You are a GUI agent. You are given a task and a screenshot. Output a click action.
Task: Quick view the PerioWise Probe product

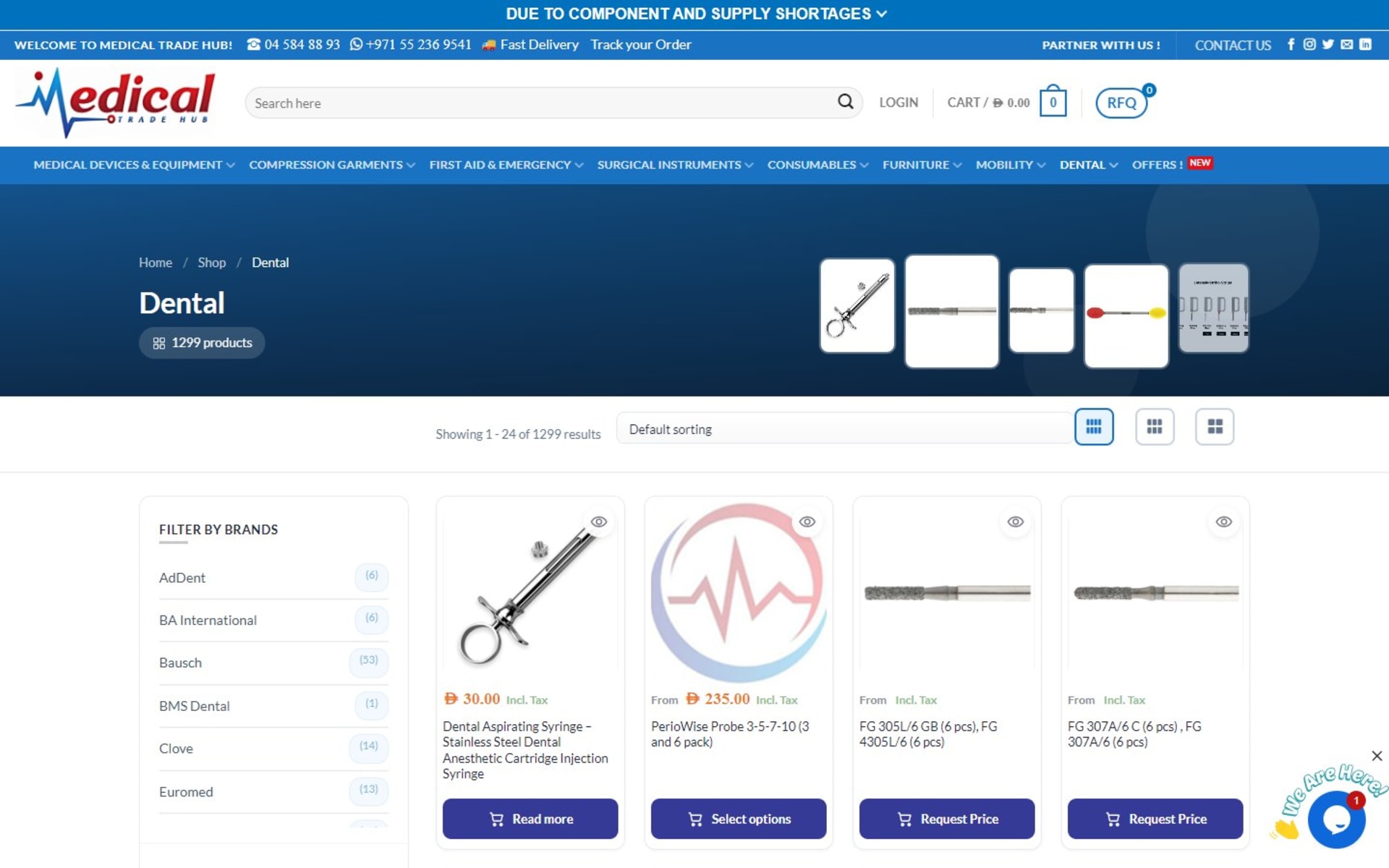[807, 522]
